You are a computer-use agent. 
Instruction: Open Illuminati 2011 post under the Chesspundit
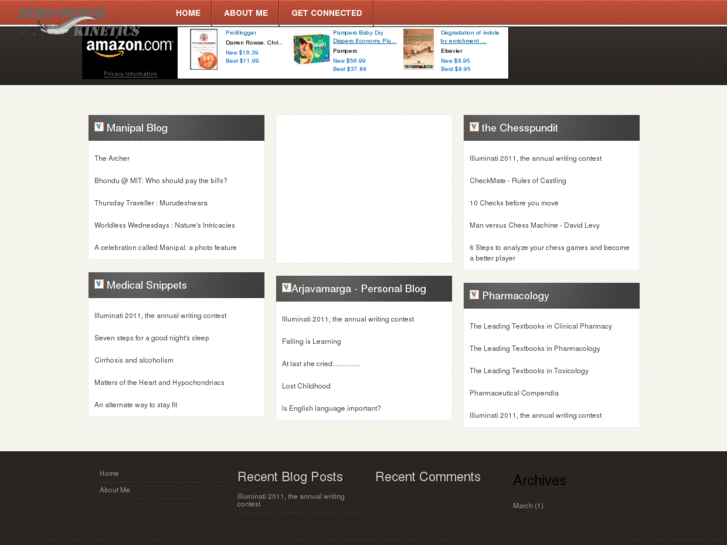[536, 158]
